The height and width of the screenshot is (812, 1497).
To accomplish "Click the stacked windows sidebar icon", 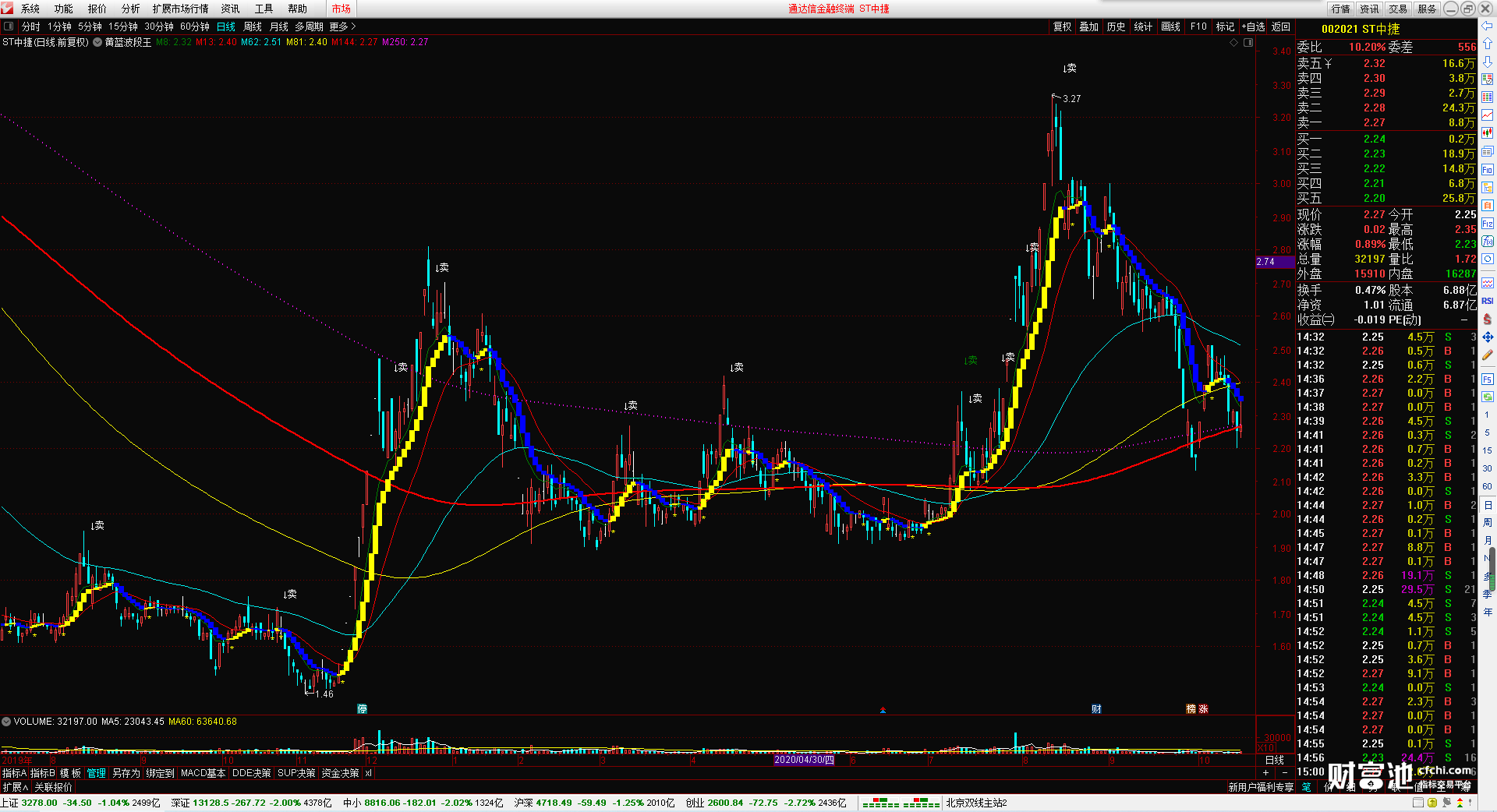I will click(1488, 151).
